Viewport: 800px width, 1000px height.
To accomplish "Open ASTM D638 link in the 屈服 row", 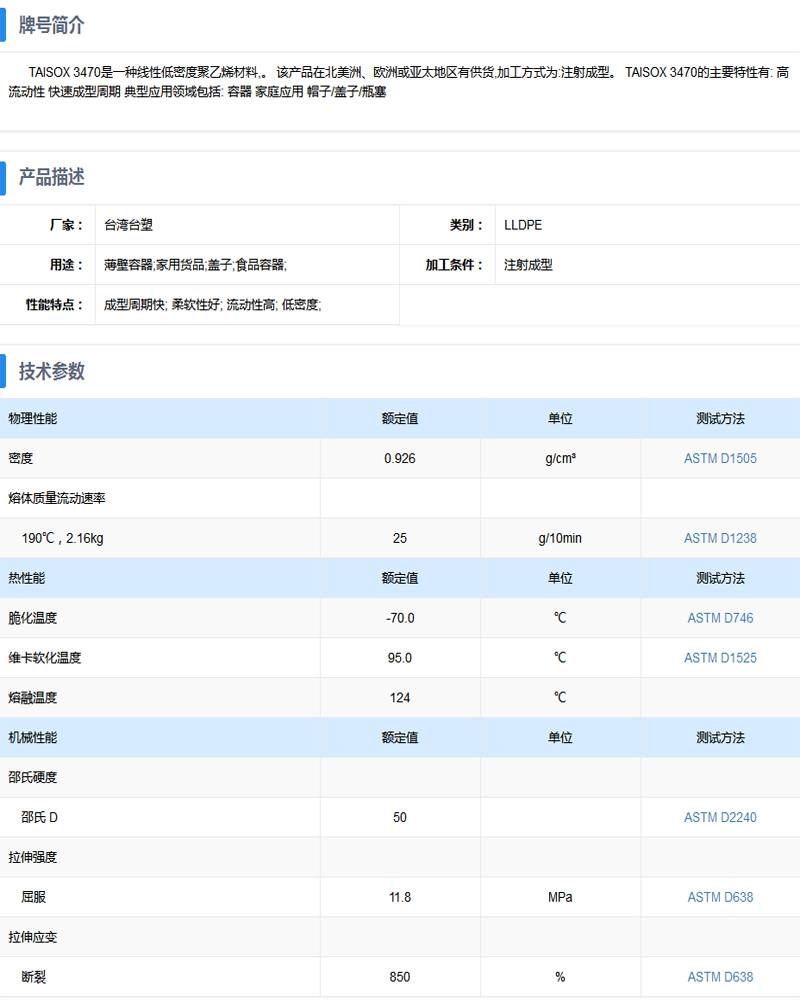I will click(x=720, y=897).
